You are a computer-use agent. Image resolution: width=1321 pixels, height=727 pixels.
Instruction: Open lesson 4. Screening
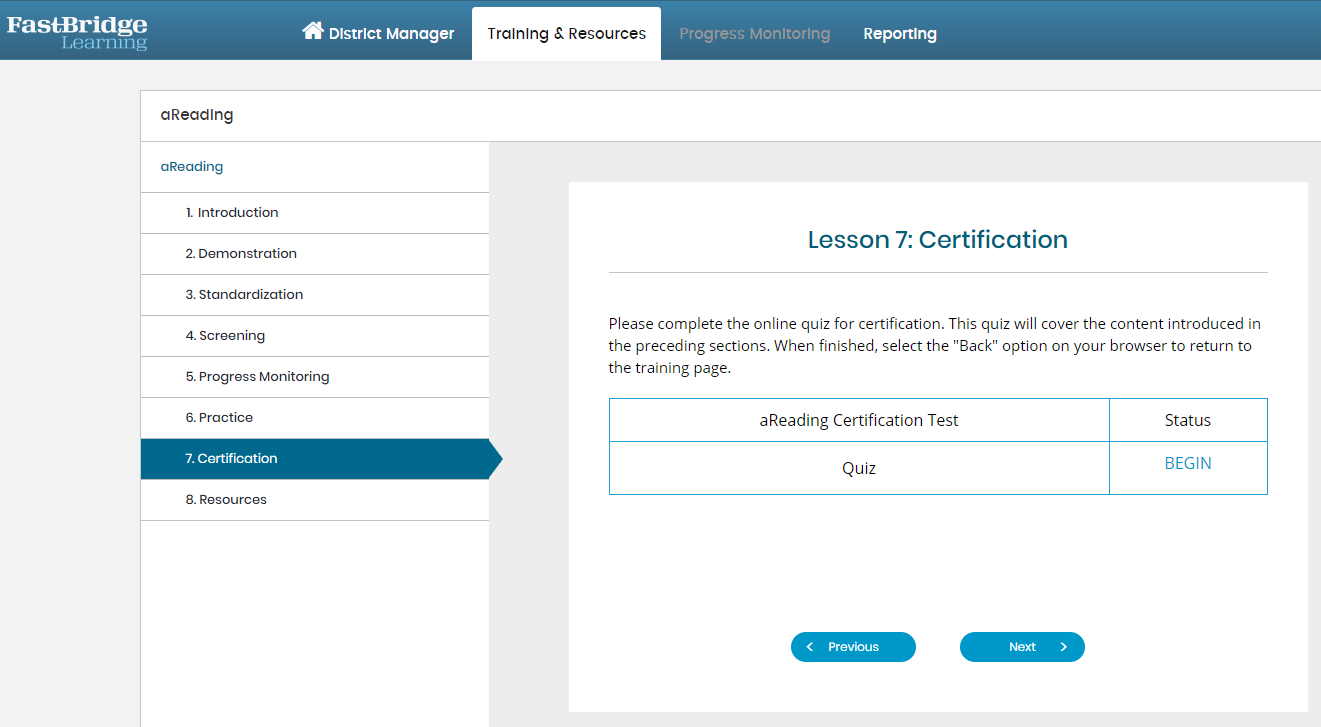coord(315,336)
